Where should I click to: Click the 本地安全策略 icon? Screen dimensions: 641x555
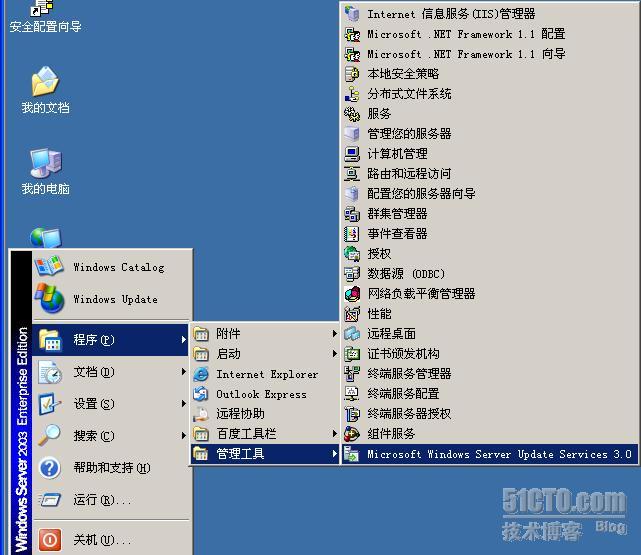pyautogui.click(x=352, y=74)
